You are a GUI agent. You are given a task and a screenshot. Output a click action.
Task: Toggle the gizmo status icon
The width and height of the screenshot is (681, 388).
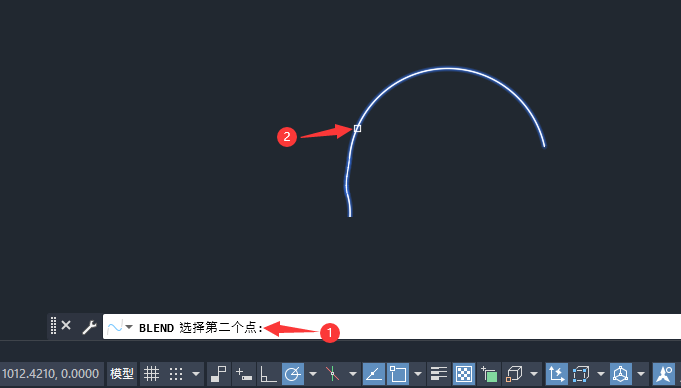coord(621,374)
